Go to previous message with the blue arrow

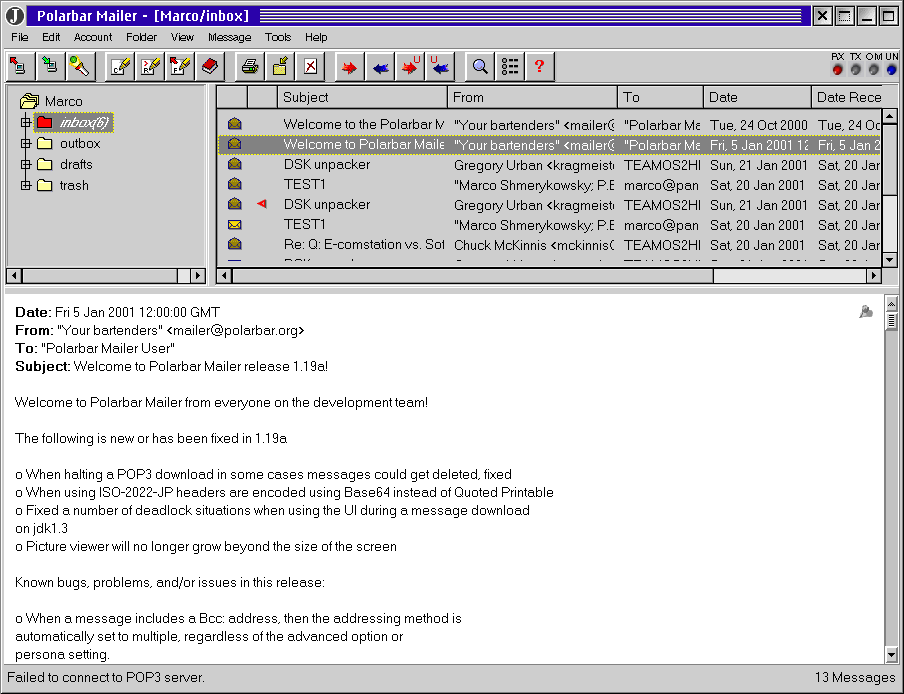(x=379, y=66)
